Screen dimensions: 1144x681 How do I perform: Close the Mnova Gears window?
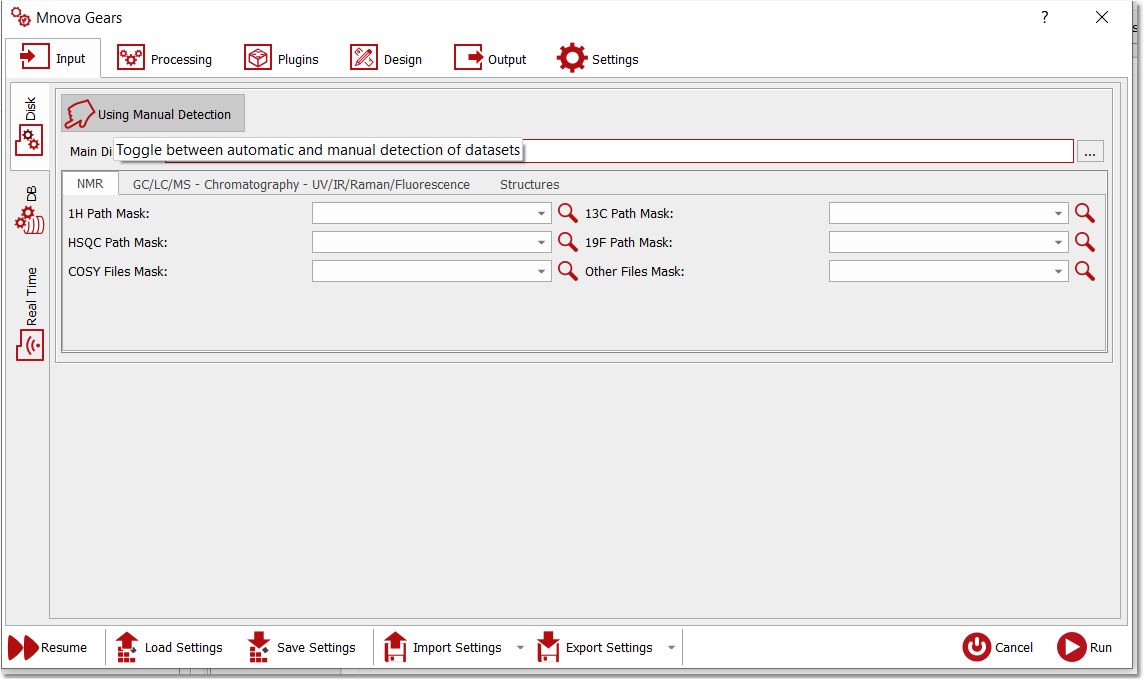pos(1102,18)
